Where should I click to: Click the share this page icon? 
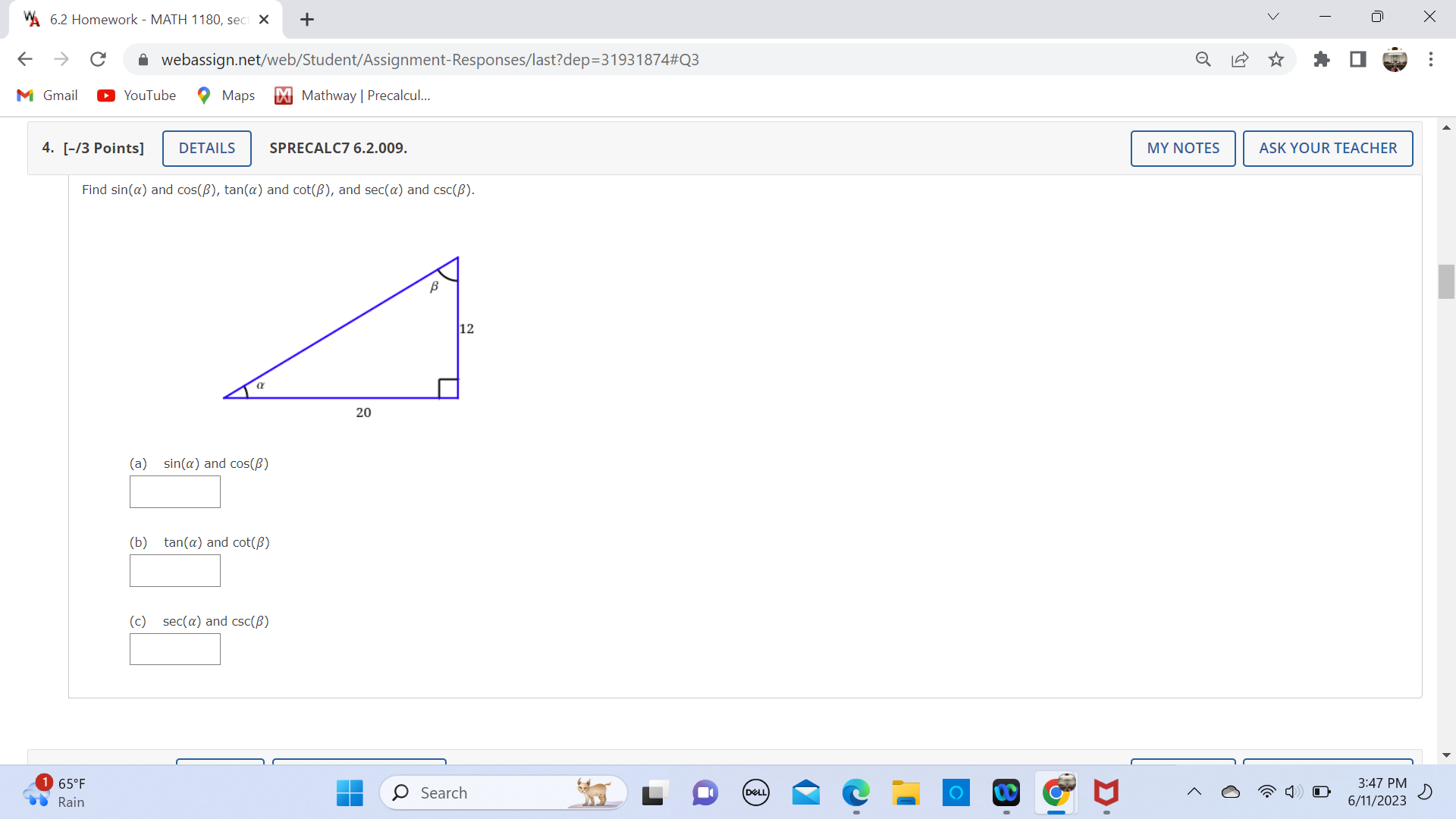pyautogui.click(x=1240, y=59)
